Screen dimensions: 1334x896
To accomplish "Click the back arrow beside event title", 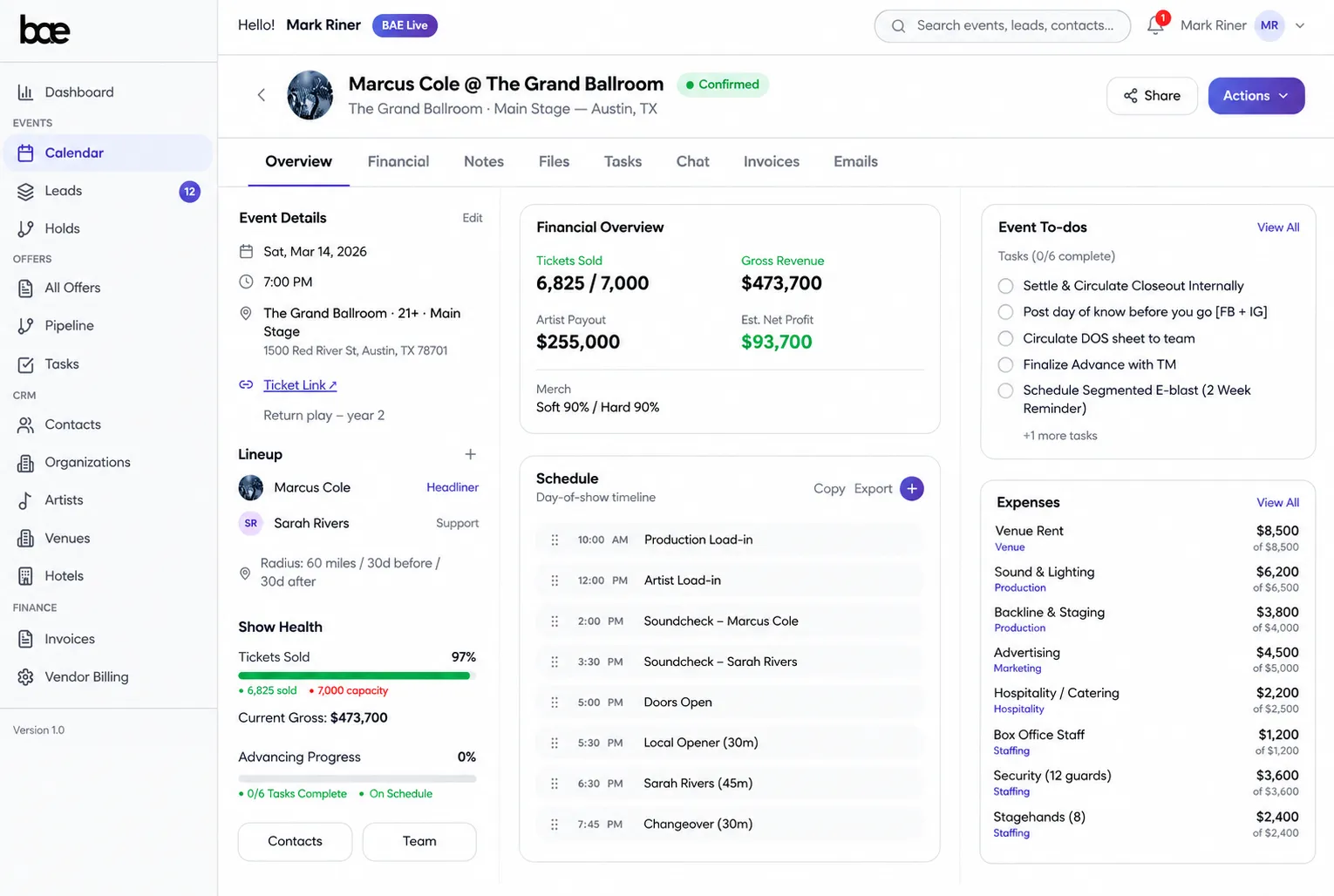I will (261, 95).
